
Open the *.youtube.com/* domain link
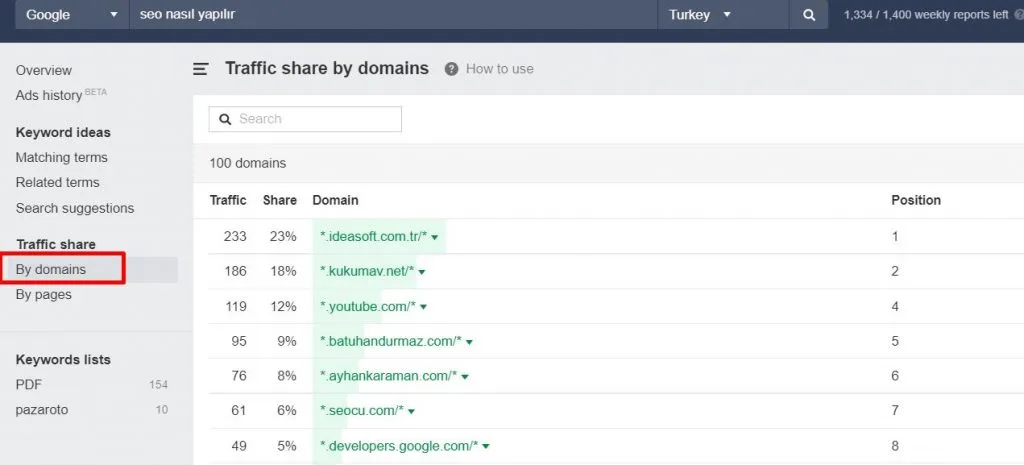tap(368, 306)
